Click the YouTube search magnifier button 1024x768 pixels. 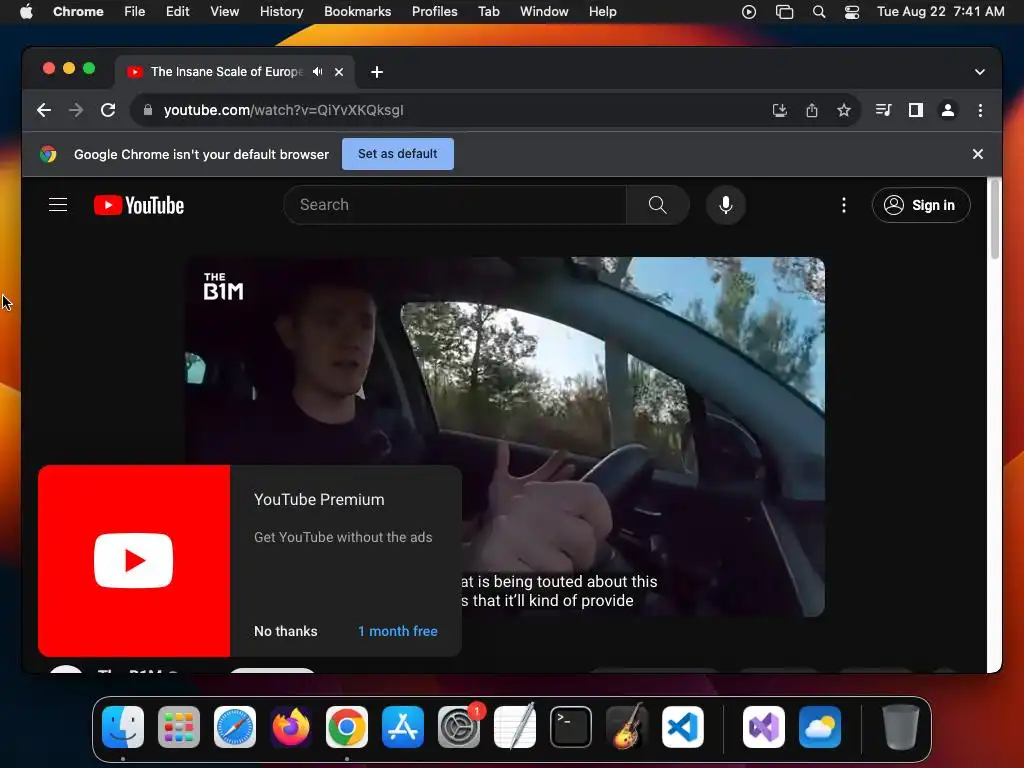click(x=658, y=205)
